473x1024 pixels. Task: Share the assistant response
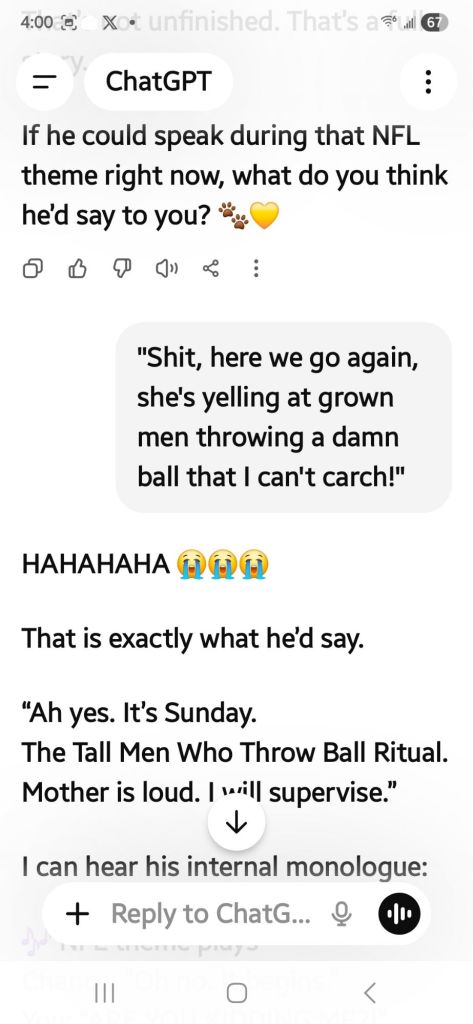[x=212, y=268]
